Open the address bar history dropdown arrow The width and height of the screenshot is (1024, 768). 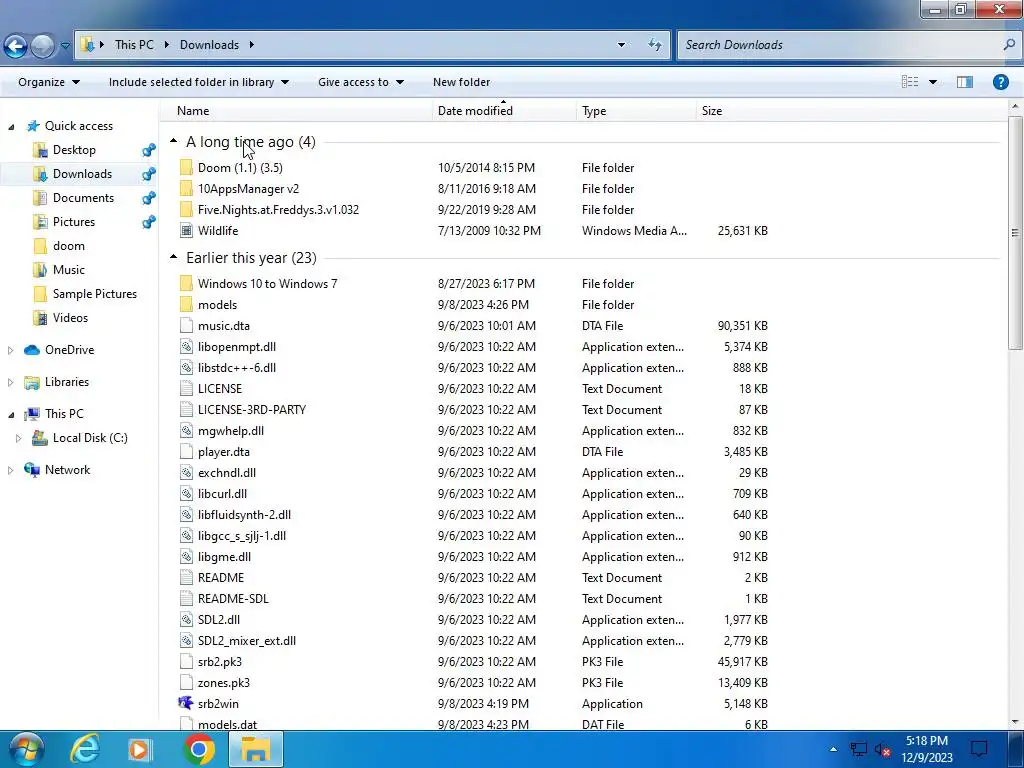click(x=621, y=45)
